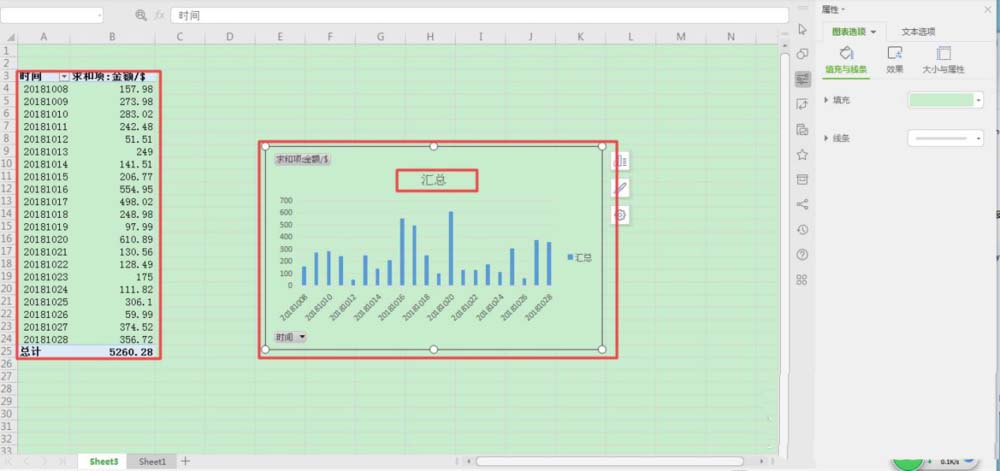The width and height of the screenshot is (1000, 471).
Task: Click the chart elements button beside the chart
Action: click(620, 161)
